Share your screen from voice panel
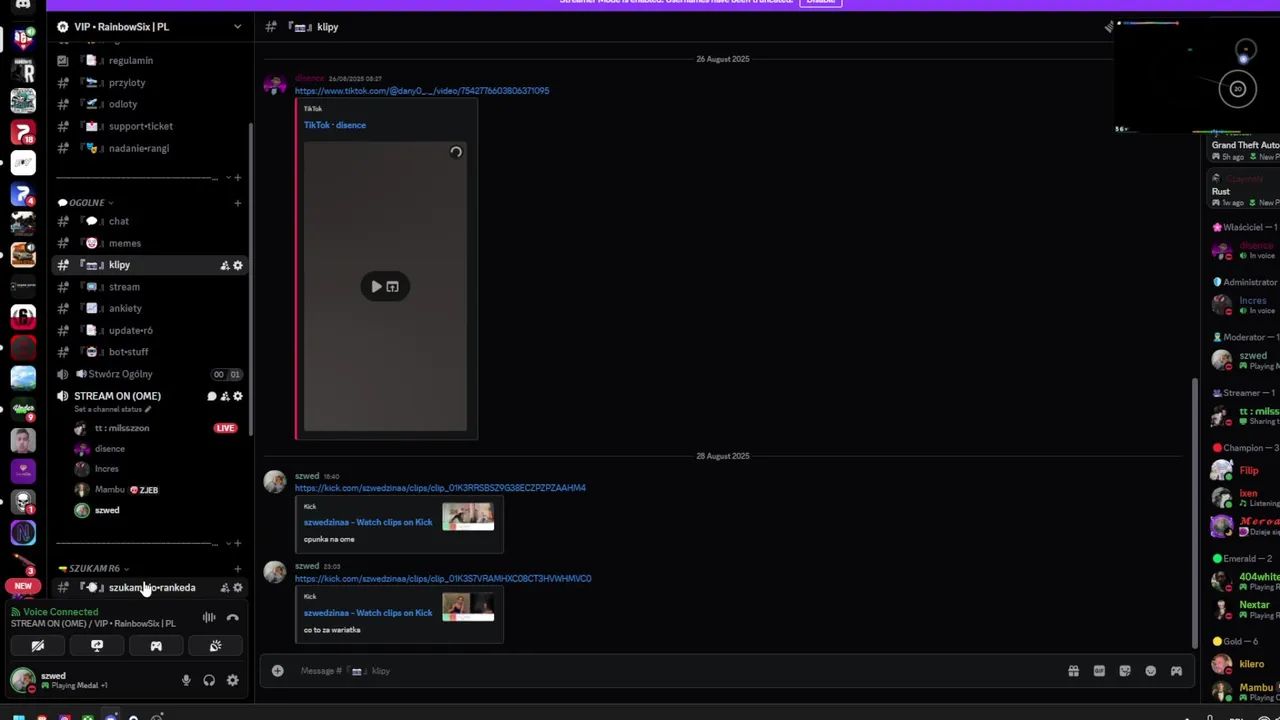The image size is (1280, 720). 97,646
